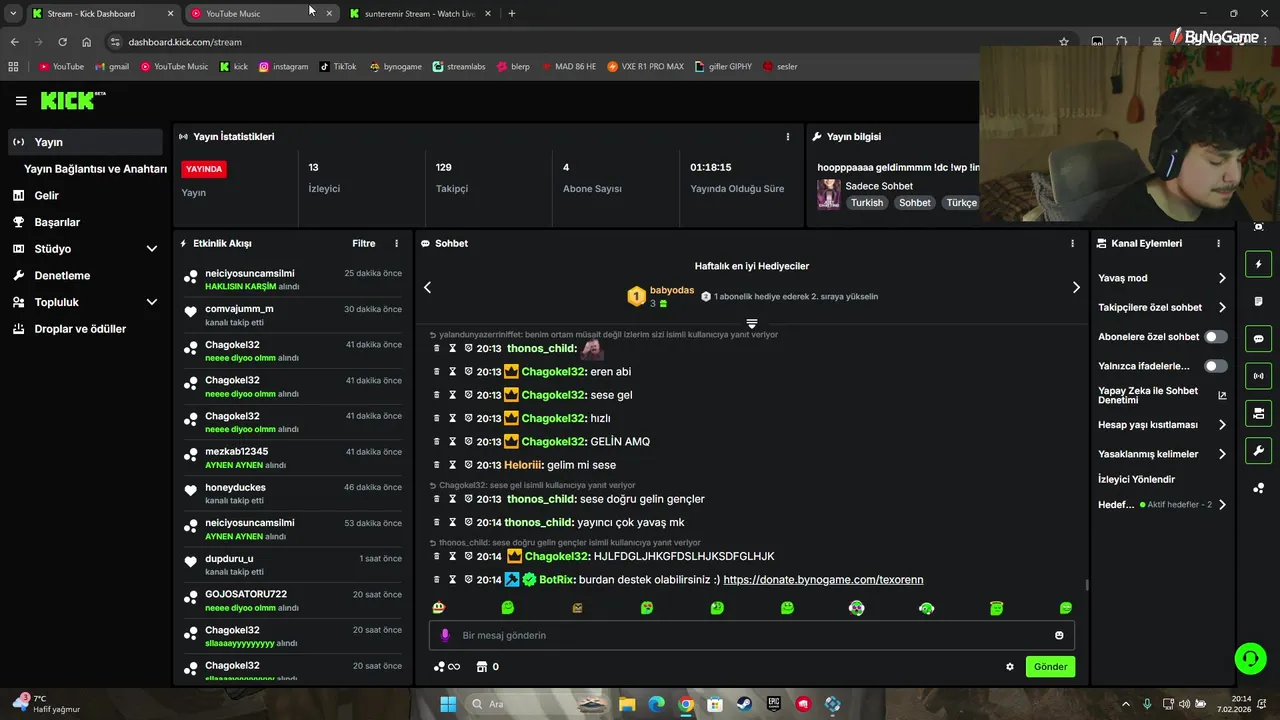This screenshot has height=720, width=1280.
Task: Click the three-circles icon in right strip
Action: (1258, 488)
